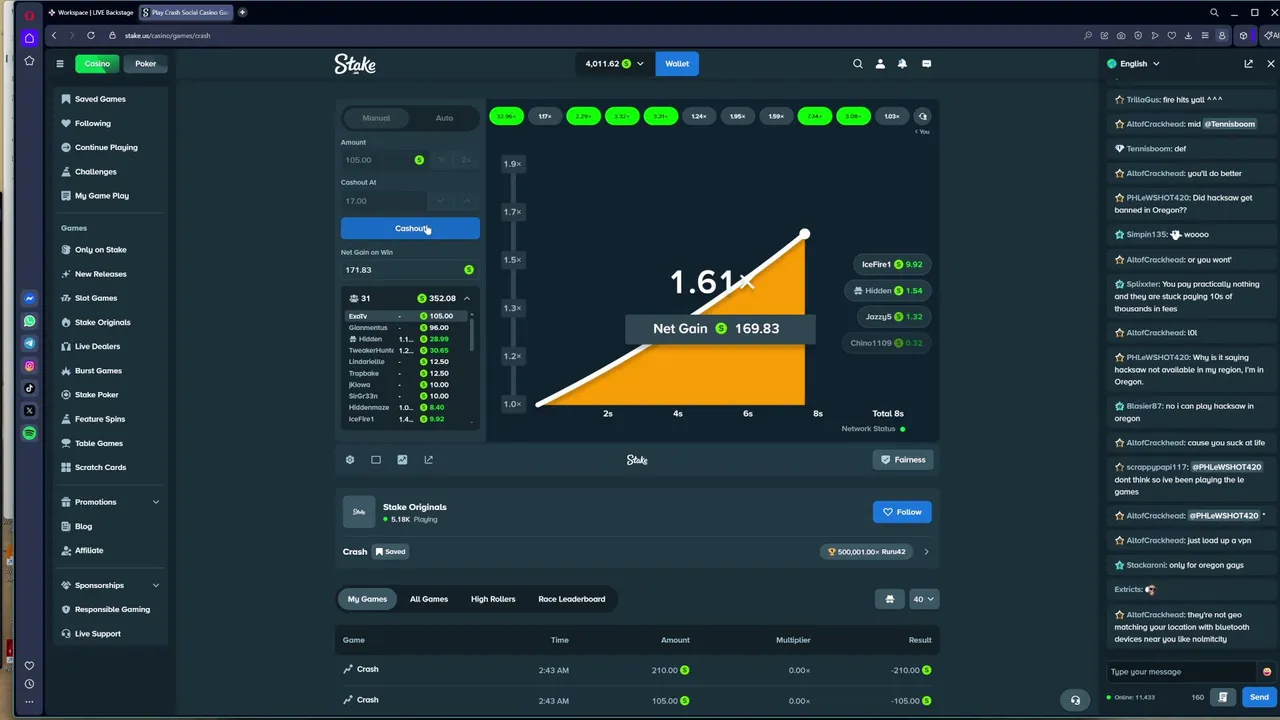1280x720 pixels.
Task: Click the emoji icon in chat input
Action: 1267,672
